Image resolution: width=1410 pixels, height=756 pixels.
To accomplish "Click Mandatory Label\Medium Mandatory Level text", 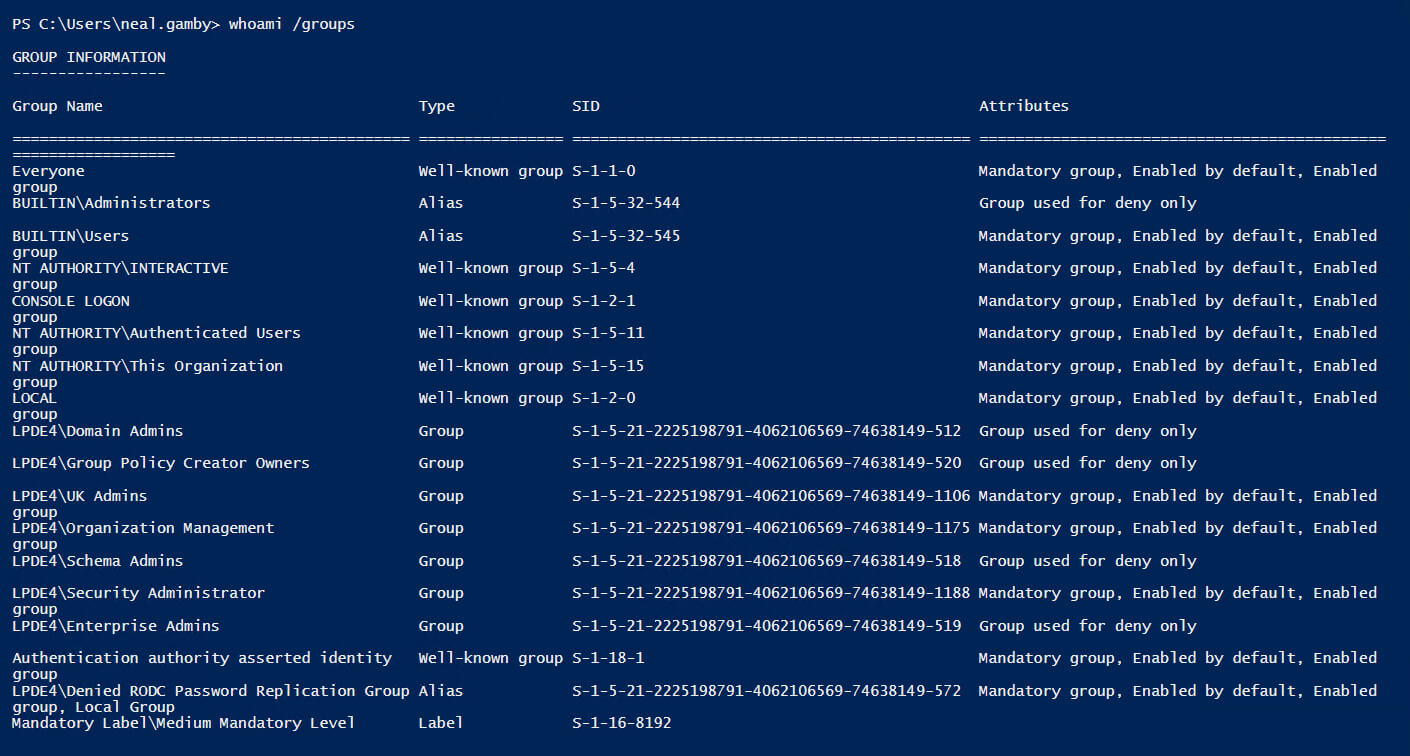I will coord(183,723).
